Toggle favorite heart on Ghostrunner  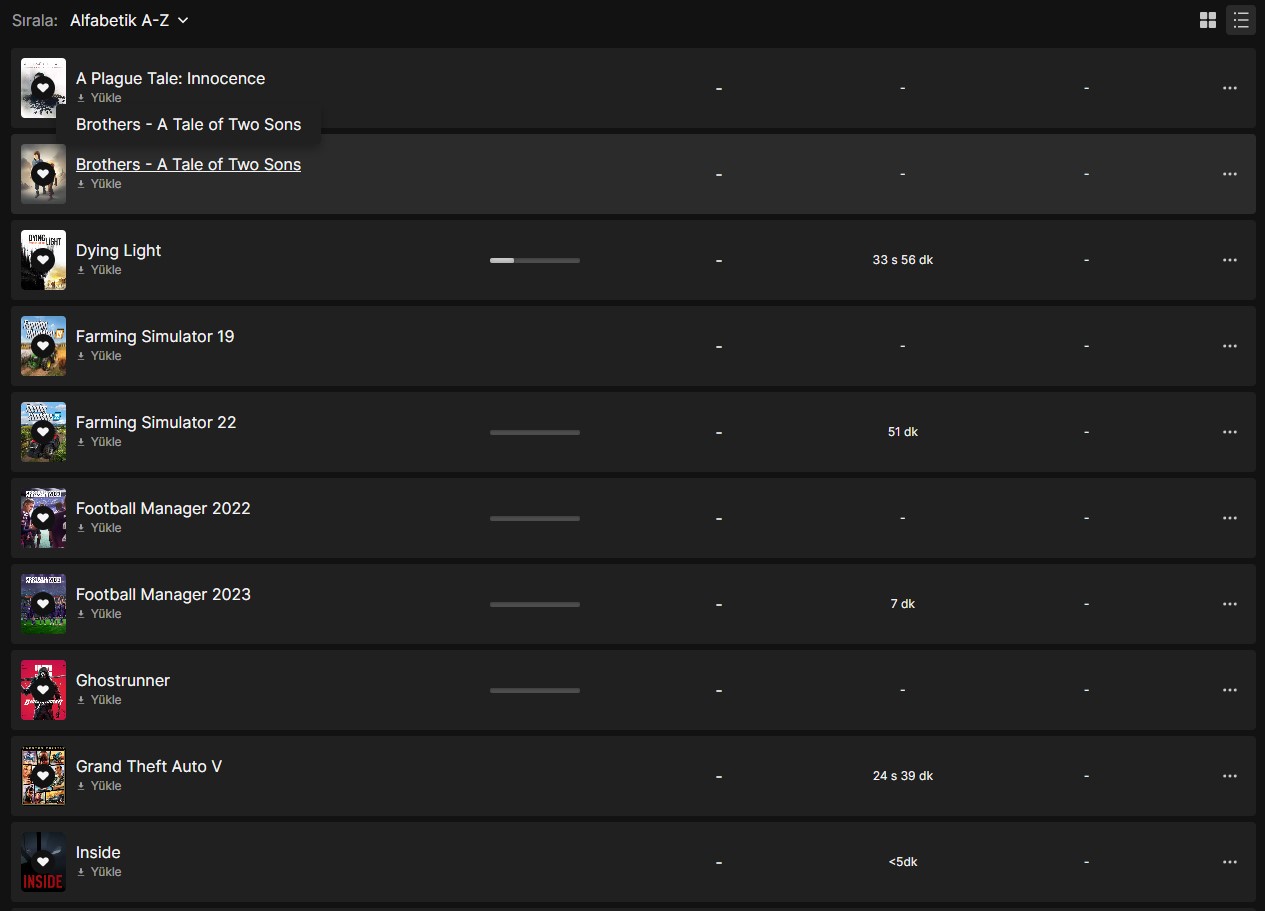click(43, 690)
